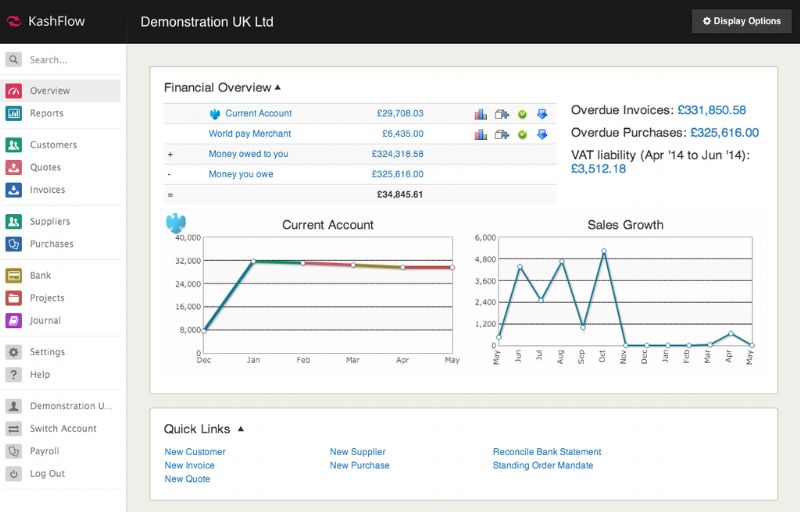
Task: Select the Bank icon in sidebar
Action: point(14,275)
